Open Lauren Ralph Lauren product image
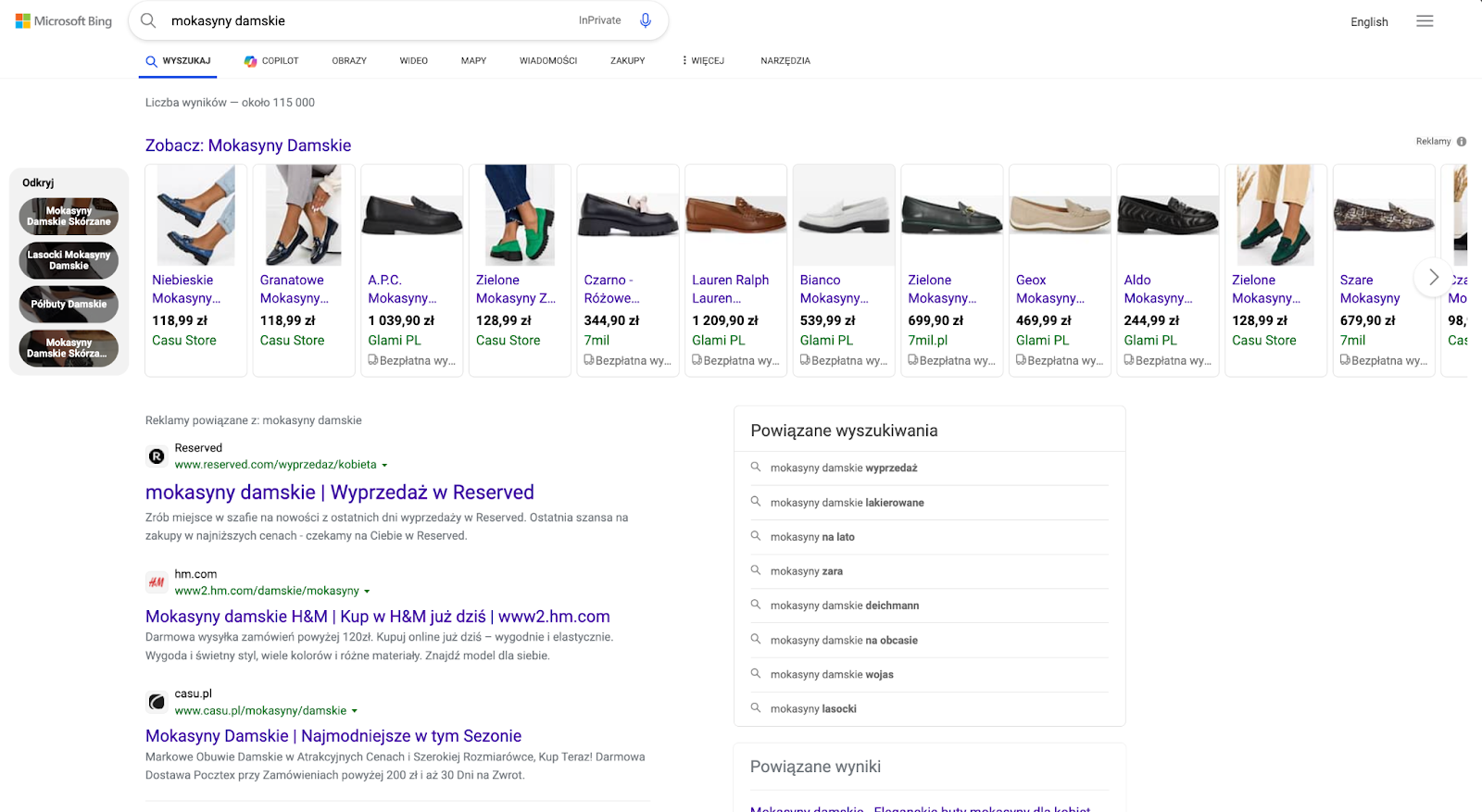 tap(736, 216)
